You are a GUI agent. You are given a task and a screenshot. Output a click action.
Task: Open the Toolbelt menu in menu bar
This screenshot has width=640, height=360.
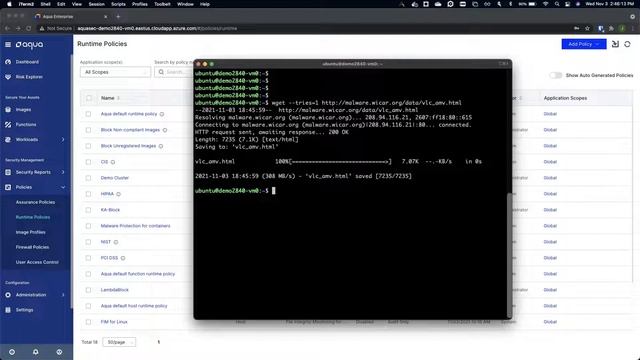coord(162,4)
